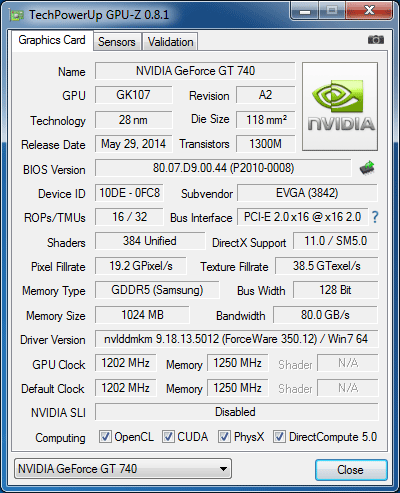The height and width of the screenshot is (493, 400).
Task: Switch to the Sensors tab
Action: 117,42
